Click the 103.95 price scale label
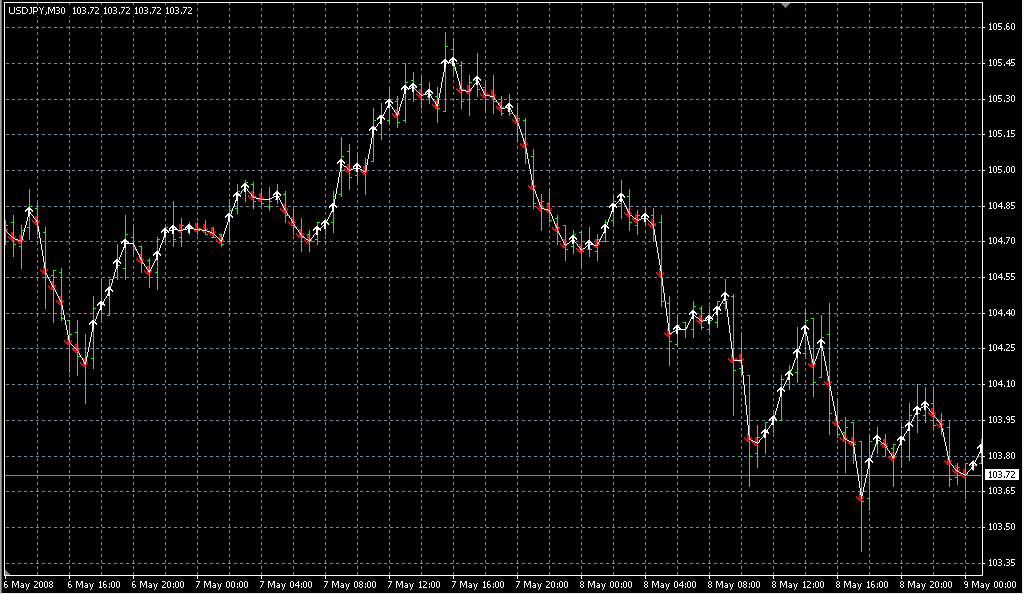 (1002, 420)
